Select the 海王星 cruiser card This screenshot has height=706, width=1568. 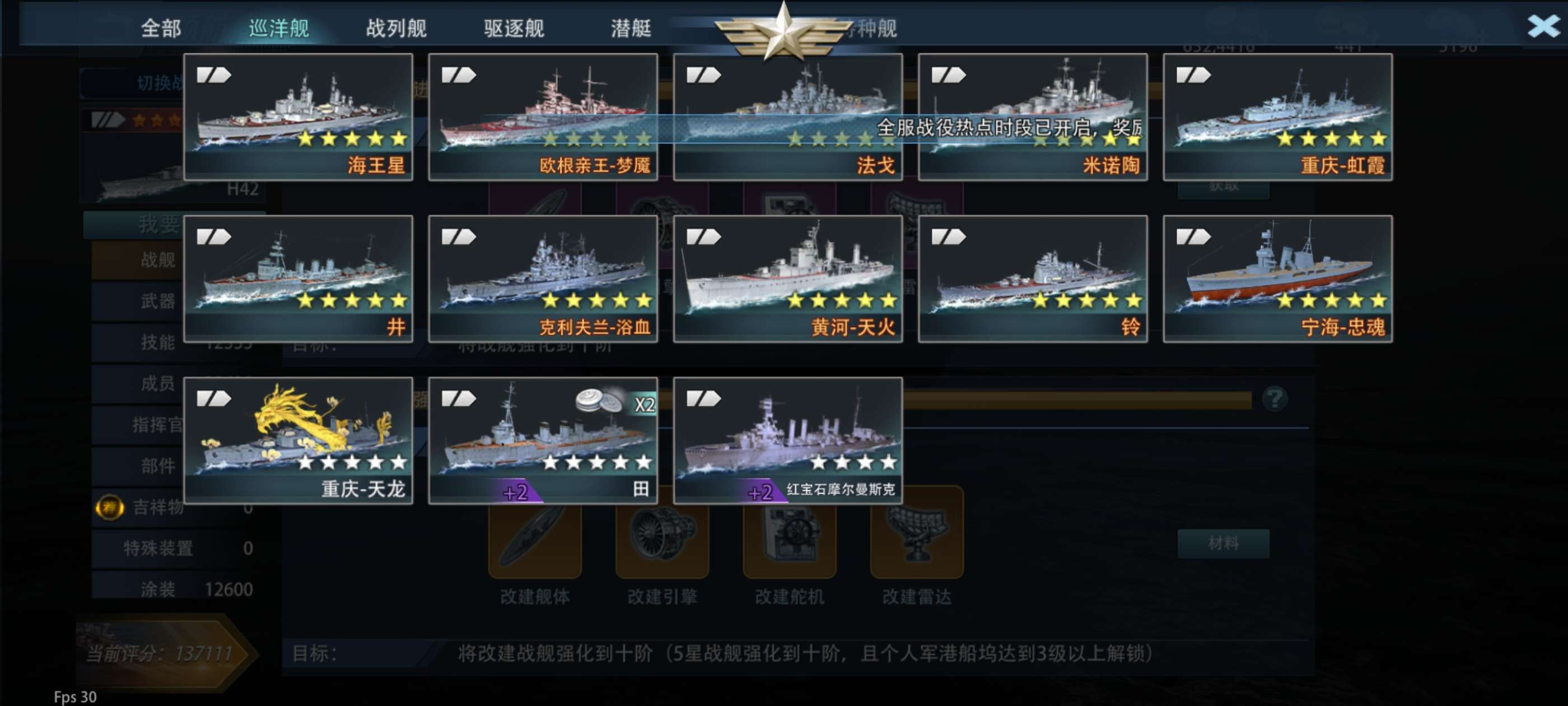(x=298, y=117)
